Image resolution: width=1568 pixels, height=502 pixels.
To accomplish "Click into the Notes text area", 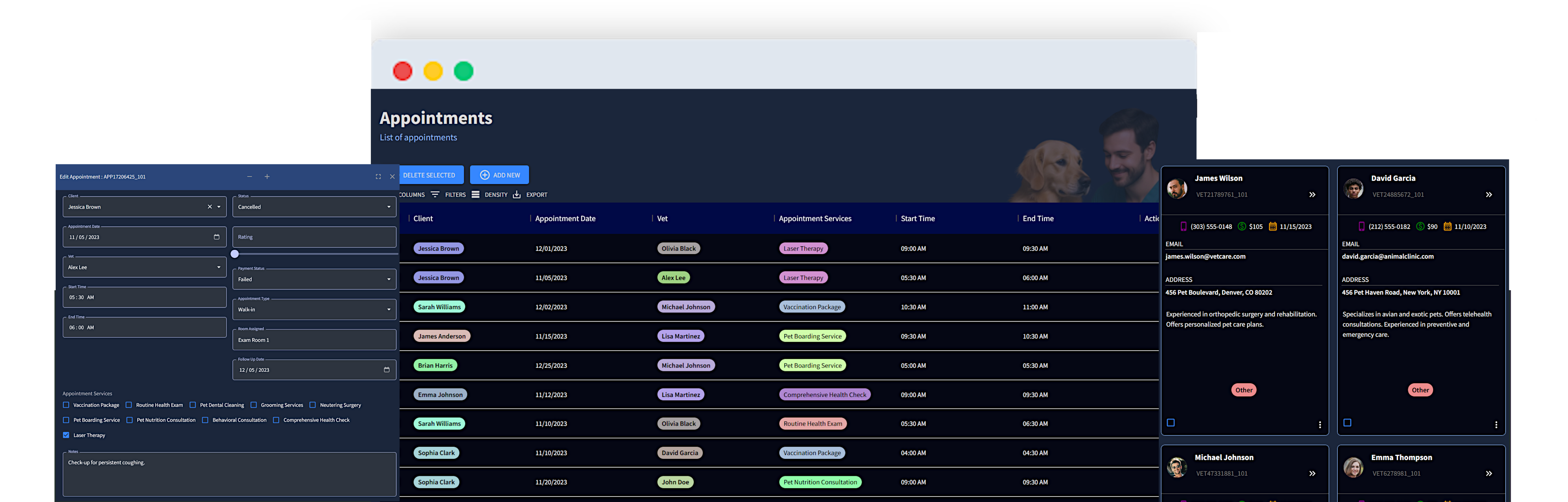I will pos(229,474).
